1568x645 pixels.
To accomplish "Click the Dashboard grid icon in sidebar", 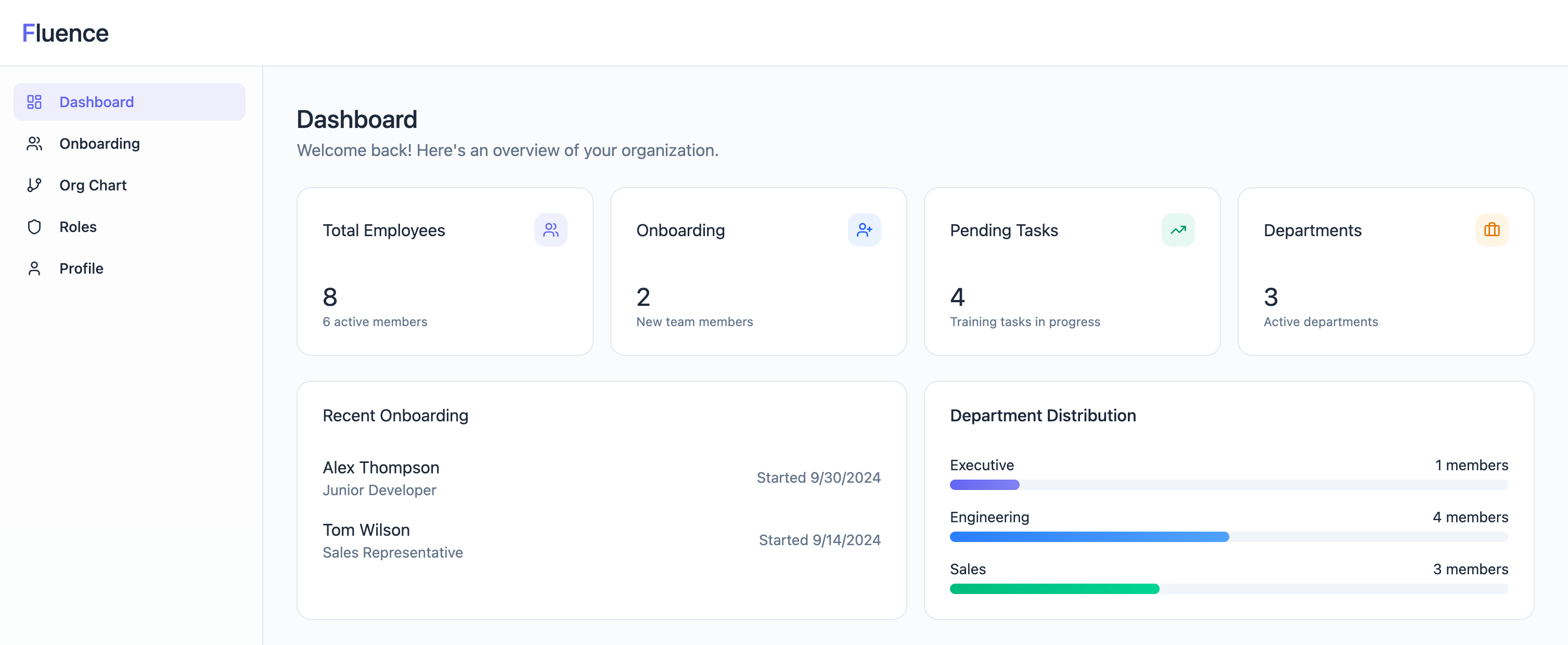I will pos(34,101).
